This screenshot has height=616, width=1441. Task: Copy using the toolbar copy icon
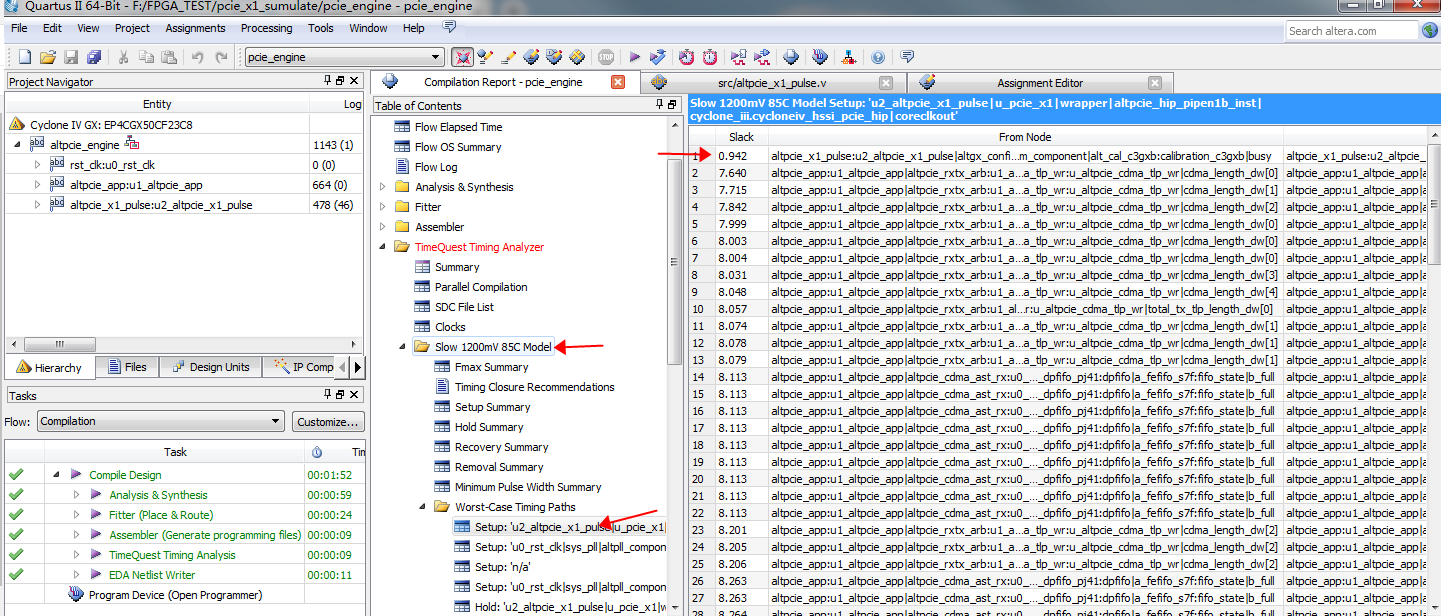click(146, 57)
